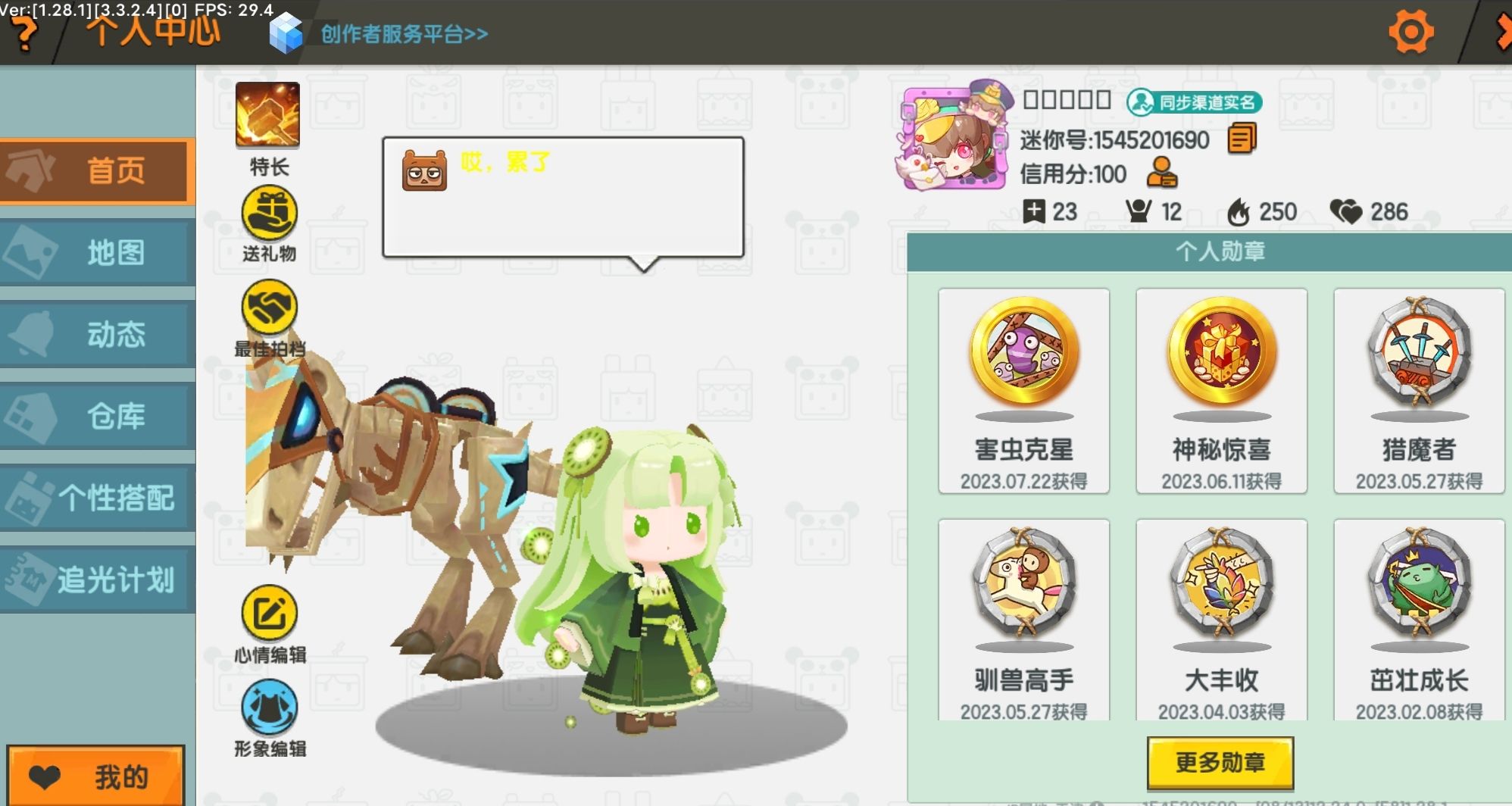This screenshot has height=806, width=1512.
Task: Click the orange question mark help icon
Action: pyautogui.click(x=24, y=35)
